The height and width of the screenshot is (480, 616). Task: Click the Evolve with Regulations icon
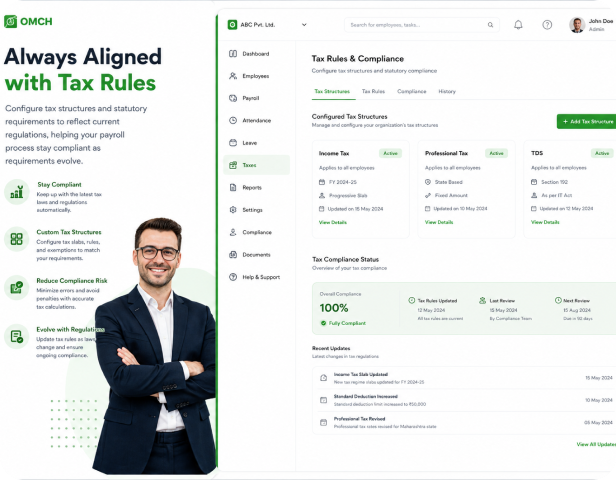pos(16,337)
